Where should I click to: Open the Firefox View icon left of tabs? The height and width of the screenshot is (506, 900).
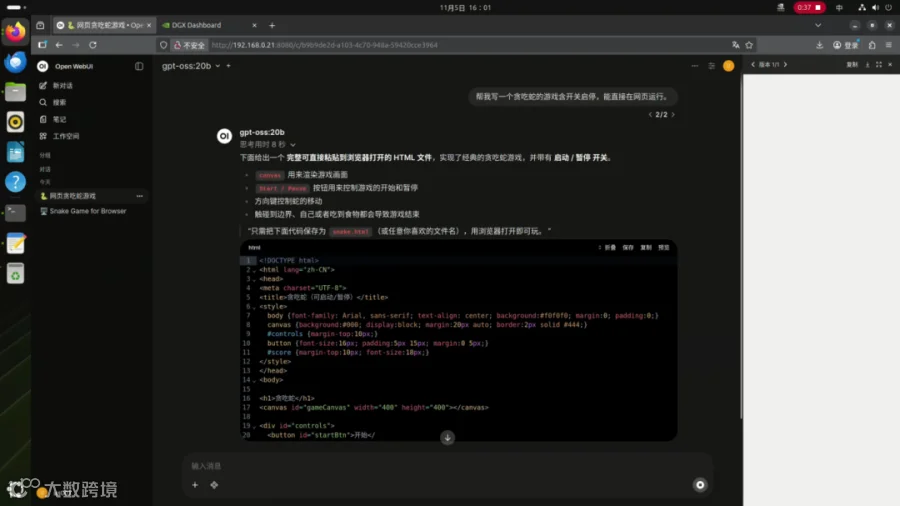coord(40,25)
